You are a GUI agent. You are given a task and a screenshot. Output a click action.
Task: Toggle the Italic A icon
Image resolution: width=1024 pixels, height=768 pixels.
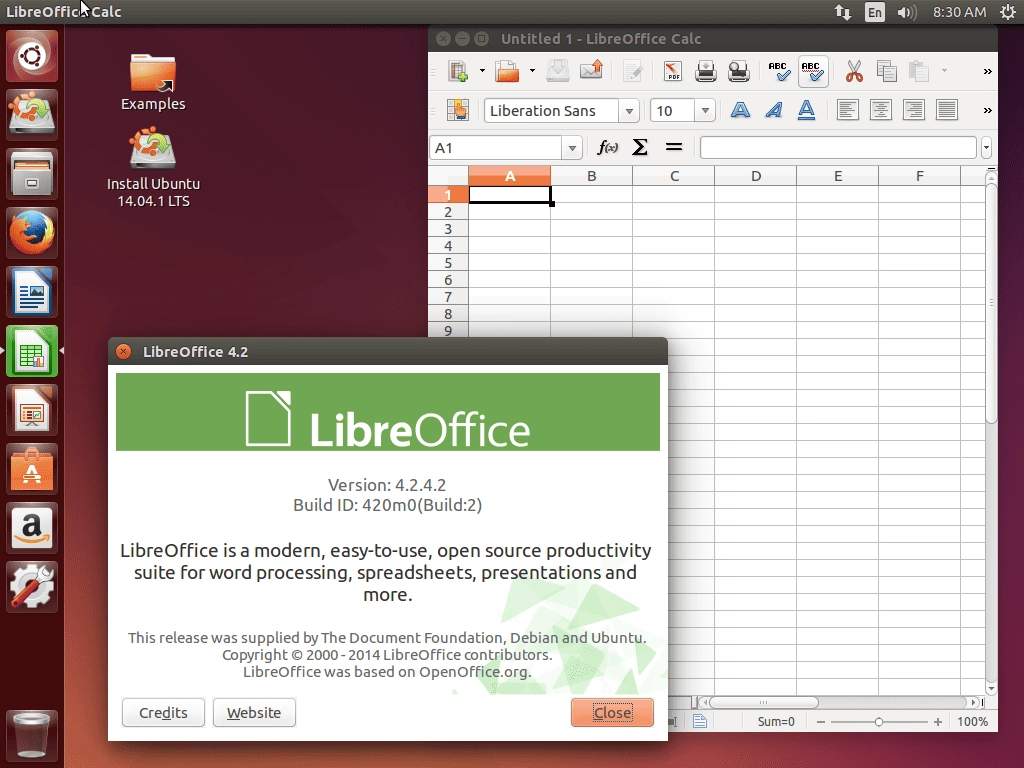773,110
